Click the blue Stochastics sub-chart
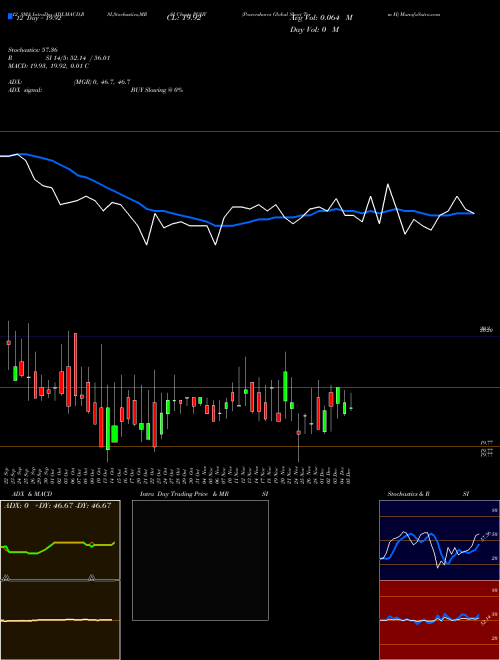 click(x=439, y=540)
